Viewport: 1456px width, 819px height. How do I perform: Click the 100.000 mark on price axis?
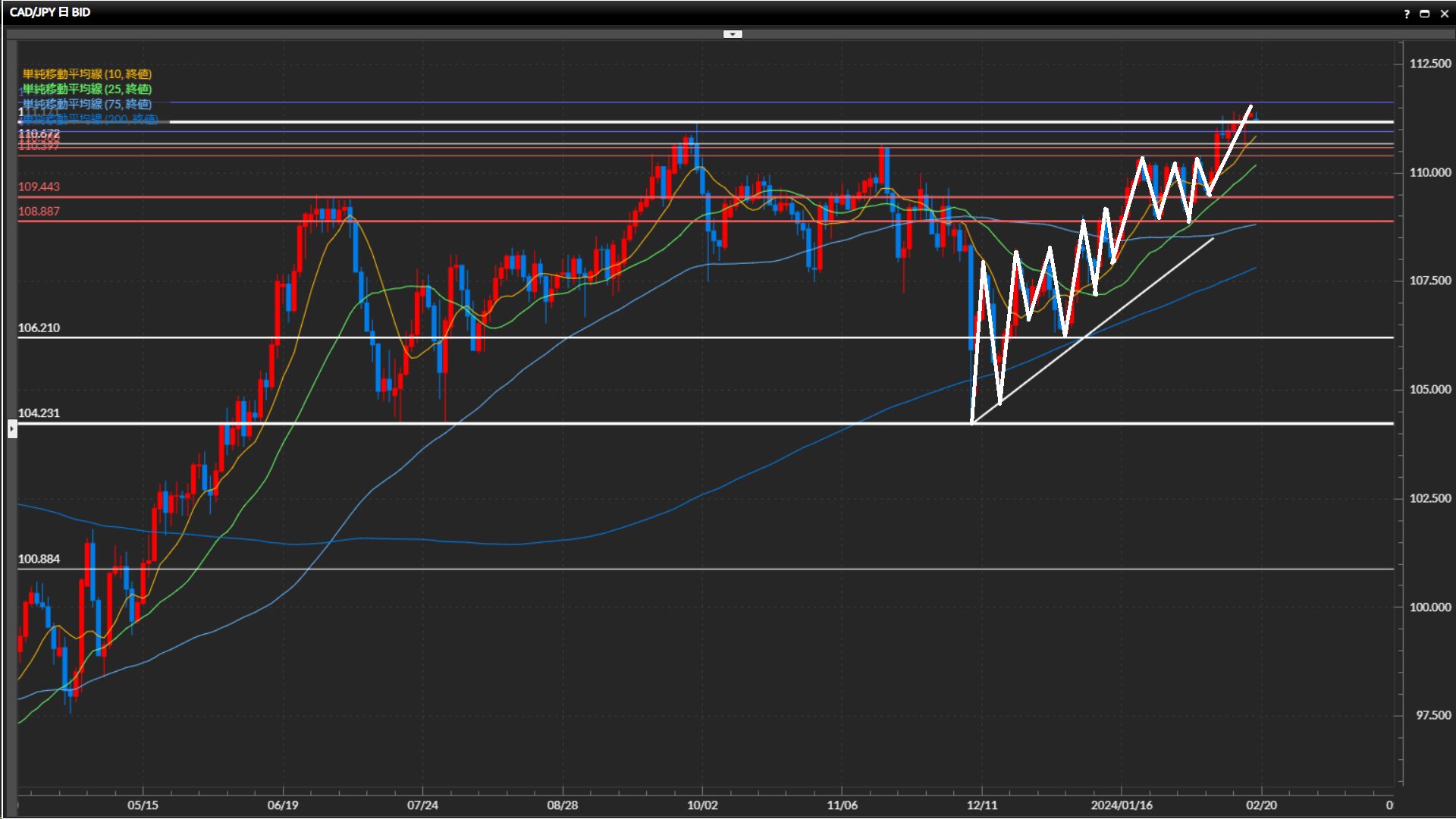pos(1429,607)
